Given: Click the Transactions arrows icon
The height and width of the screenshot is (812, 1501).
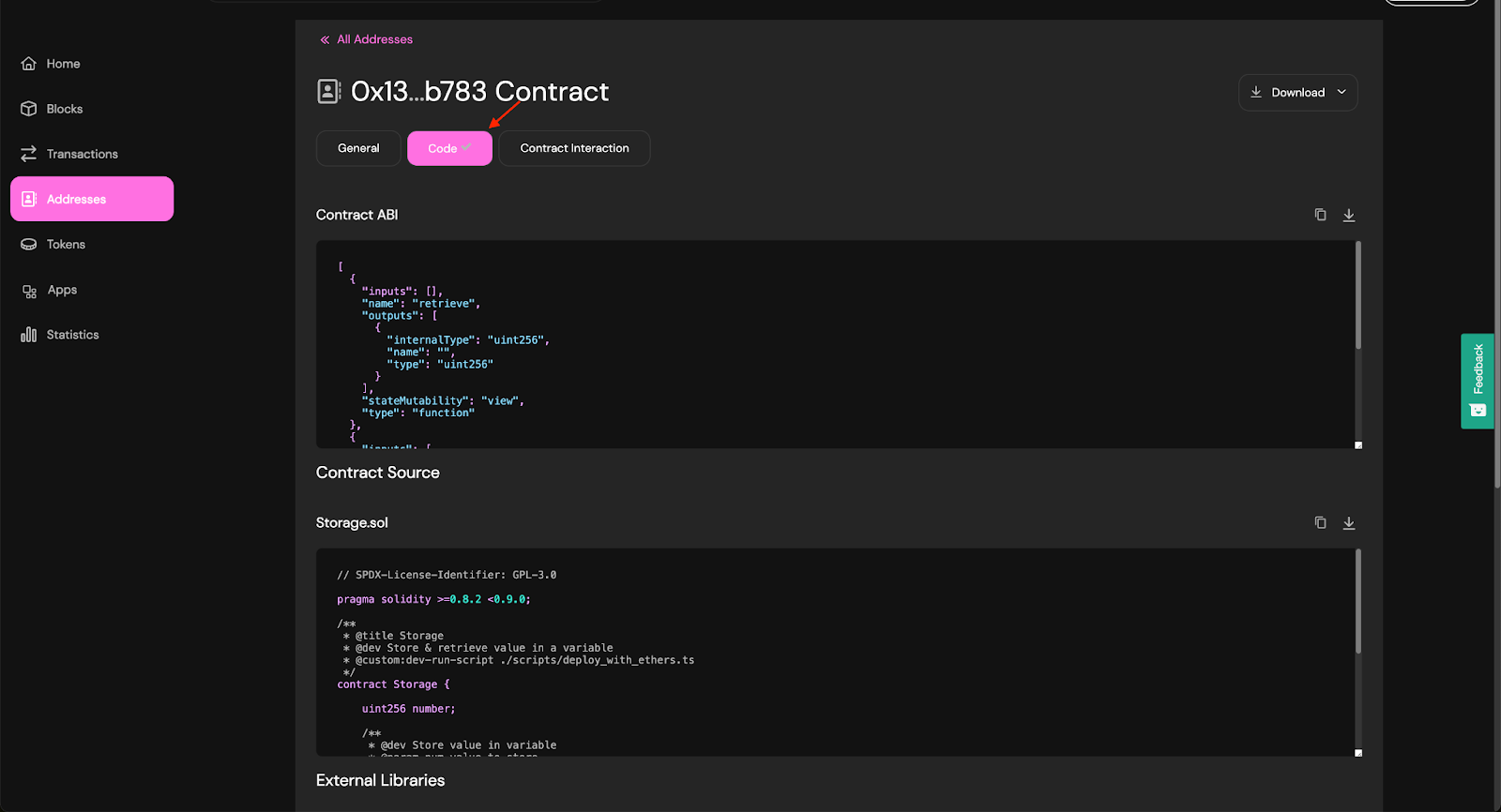Looking at the screenshot, I should coord(29,154).
